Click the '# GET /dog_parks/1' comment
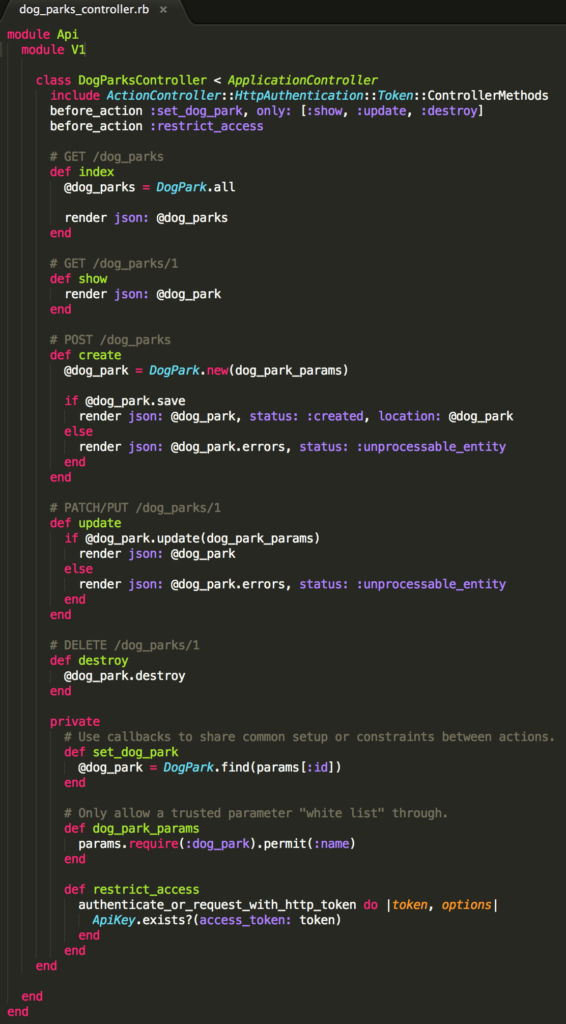566x1024 pixels. tap(114, 264)
